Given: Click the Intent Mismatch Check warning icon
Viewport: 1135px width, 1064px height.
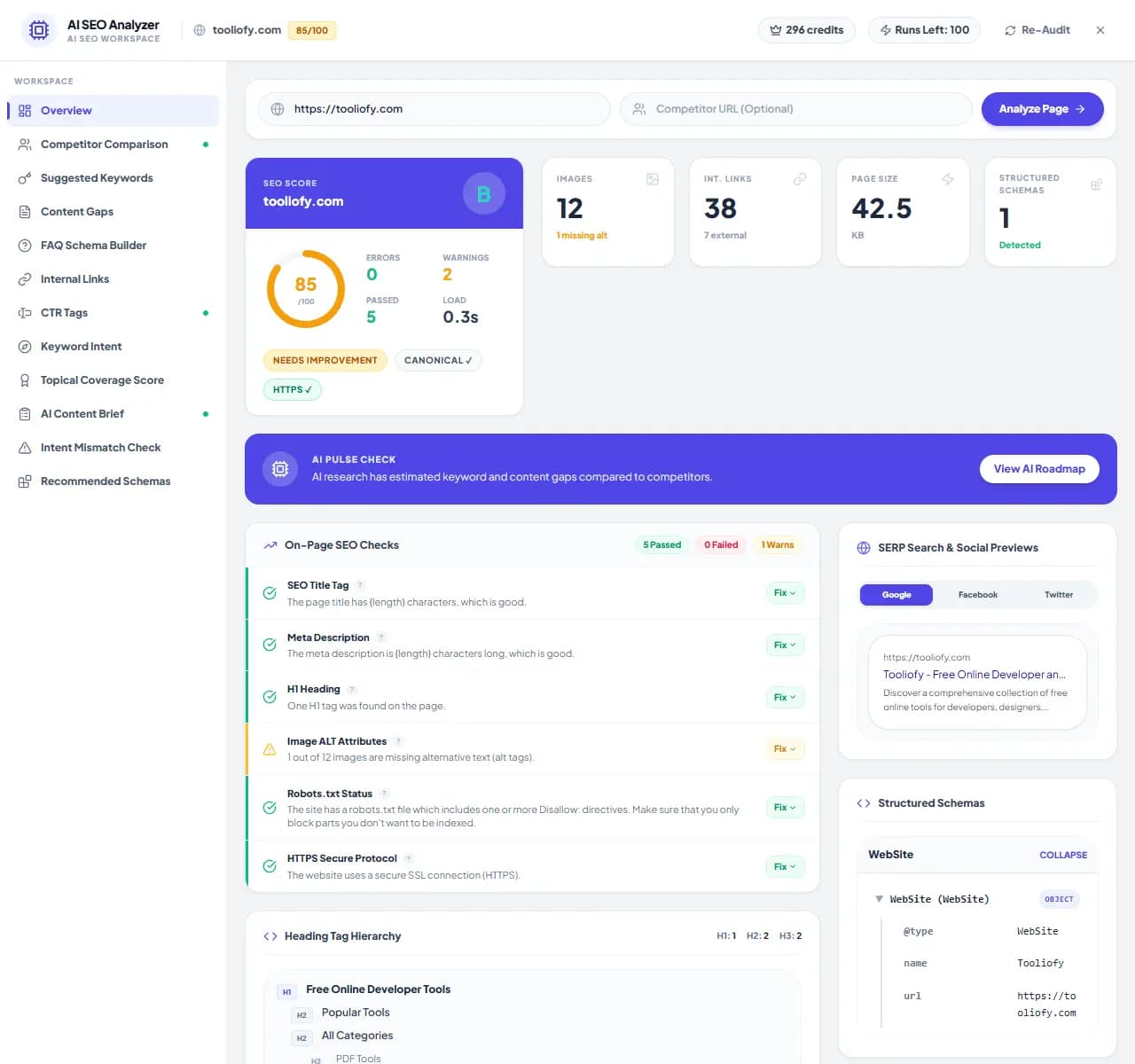Looking at the screenshot, I should [x=25, y=448].
